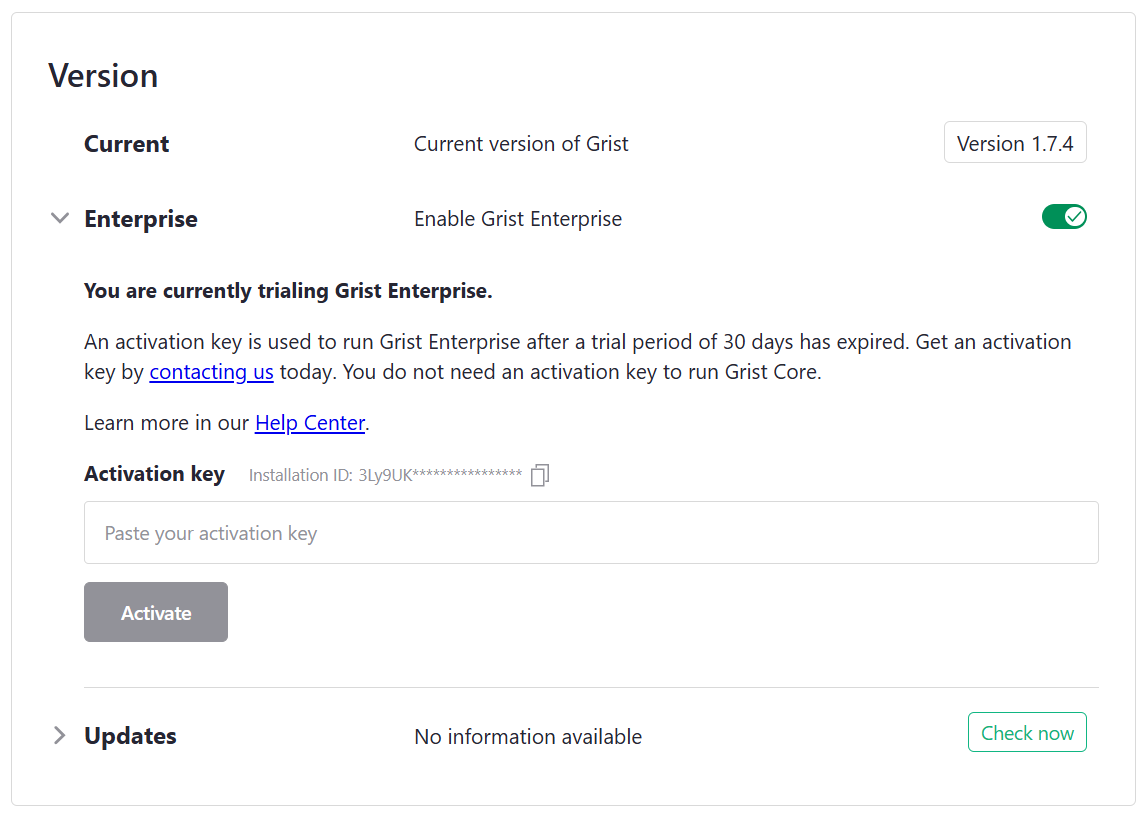Click the Current version of Grist text

[521, 144]
